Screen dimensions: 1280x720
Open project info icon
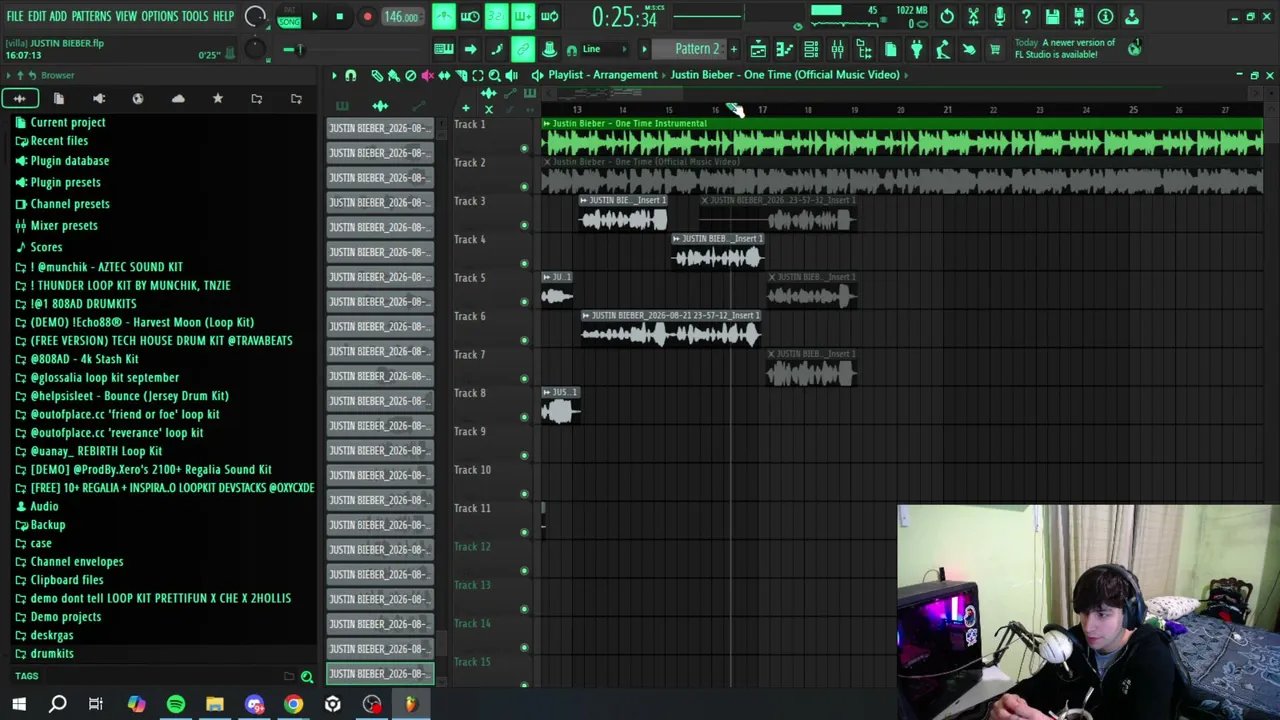[1105, 16]
